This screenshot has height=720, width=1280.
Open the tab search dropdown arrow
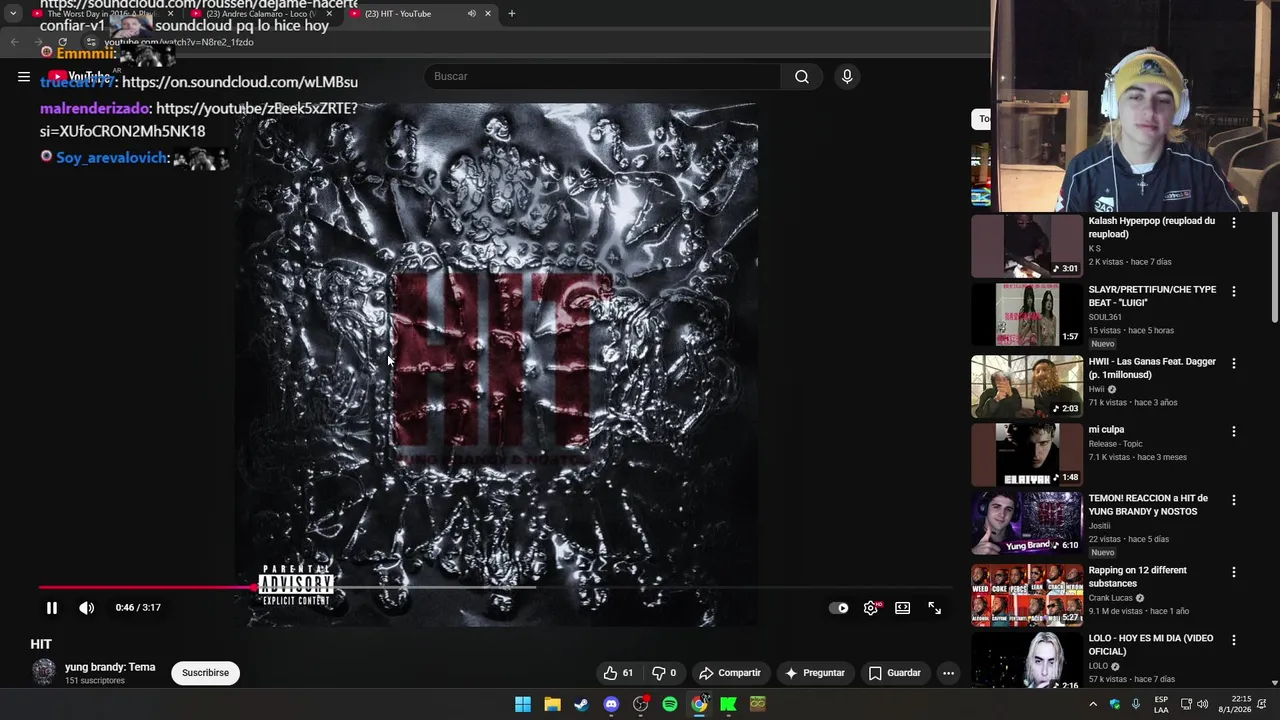(12, 13)
